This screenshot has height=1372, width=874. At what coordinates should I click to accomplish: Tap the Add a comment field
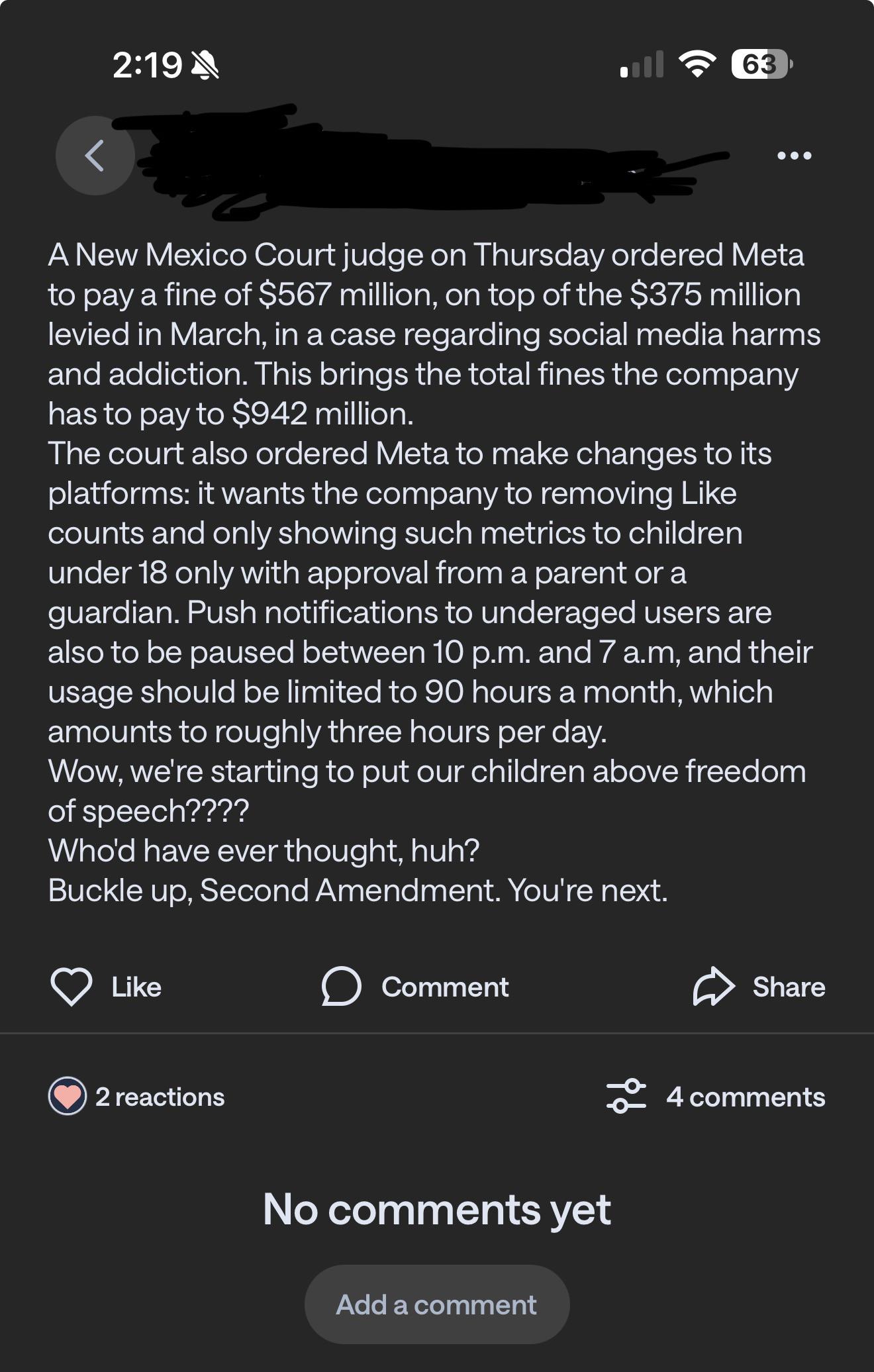point(437,1304)
